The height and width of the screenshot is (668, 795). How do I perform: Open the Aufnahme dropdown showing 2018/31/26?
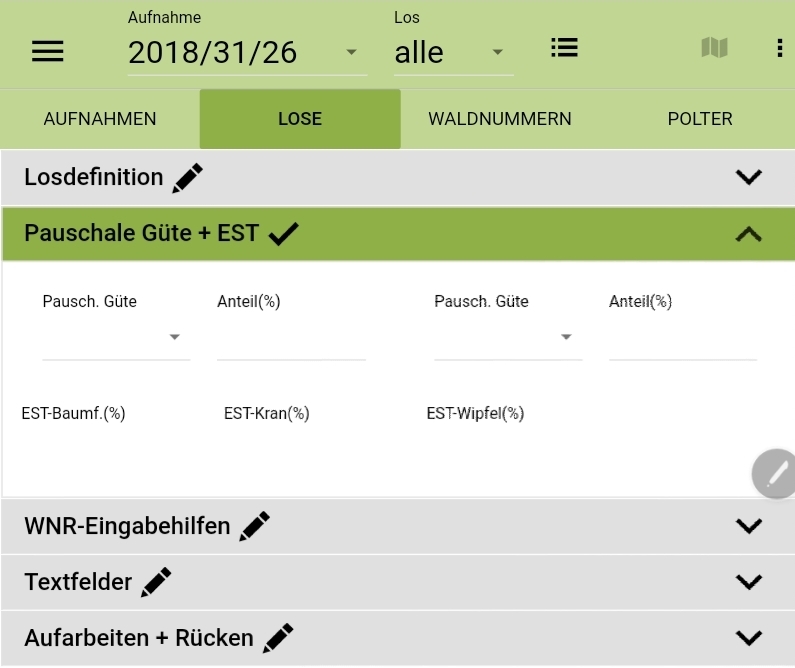pos(246,53)
